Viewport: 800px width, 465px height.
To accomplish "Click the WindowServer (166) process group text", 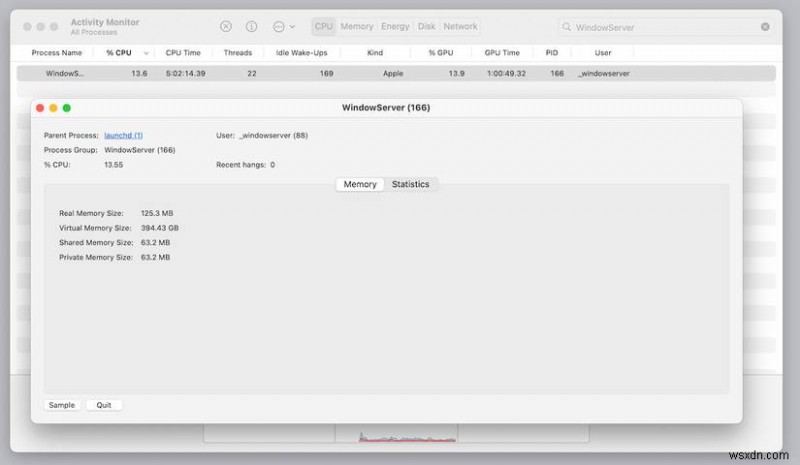I will coord(140,150).
